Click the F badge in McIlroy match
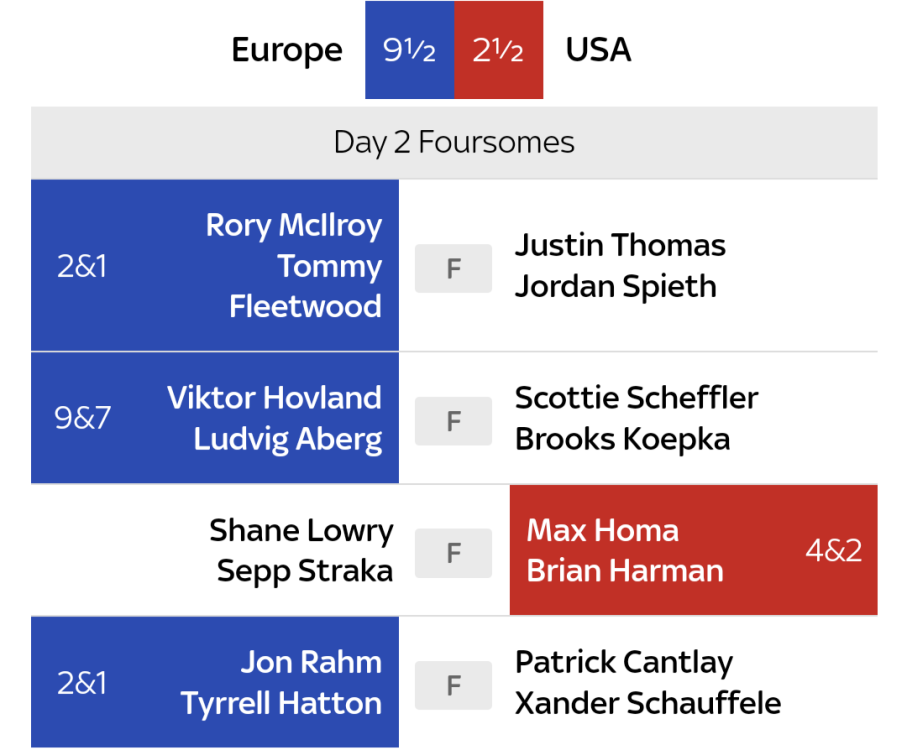 (x=453, y=268)
